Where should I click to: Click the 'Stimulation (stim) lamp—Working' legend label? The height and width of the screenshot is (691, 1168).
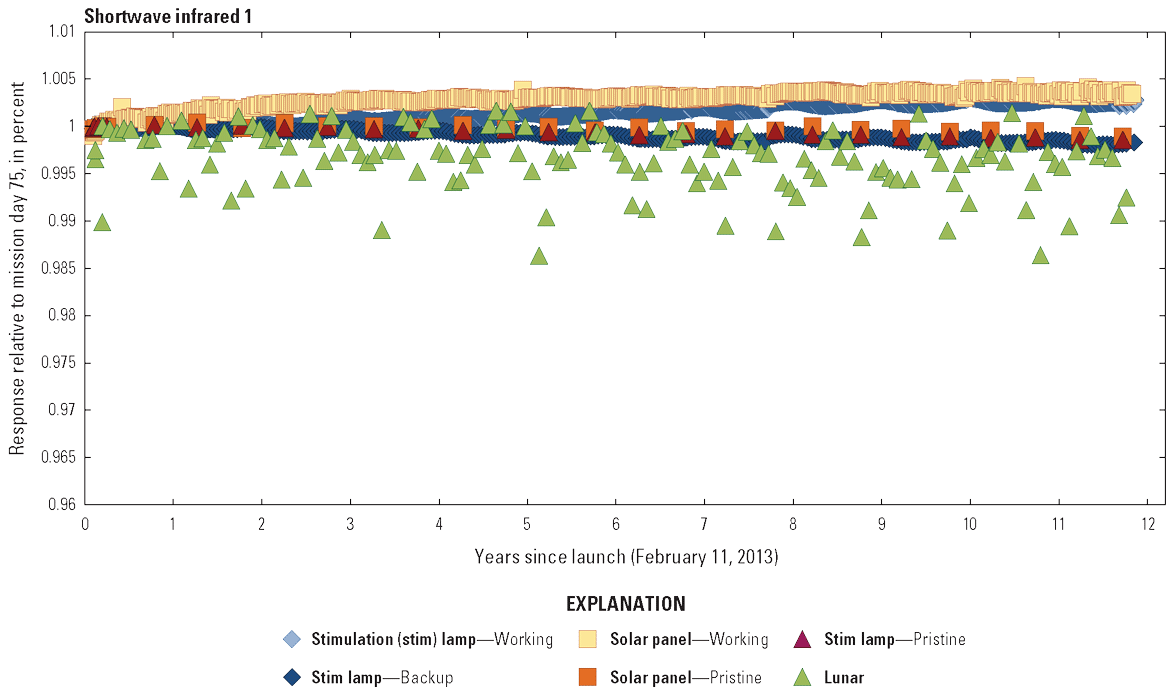(432, 639)
